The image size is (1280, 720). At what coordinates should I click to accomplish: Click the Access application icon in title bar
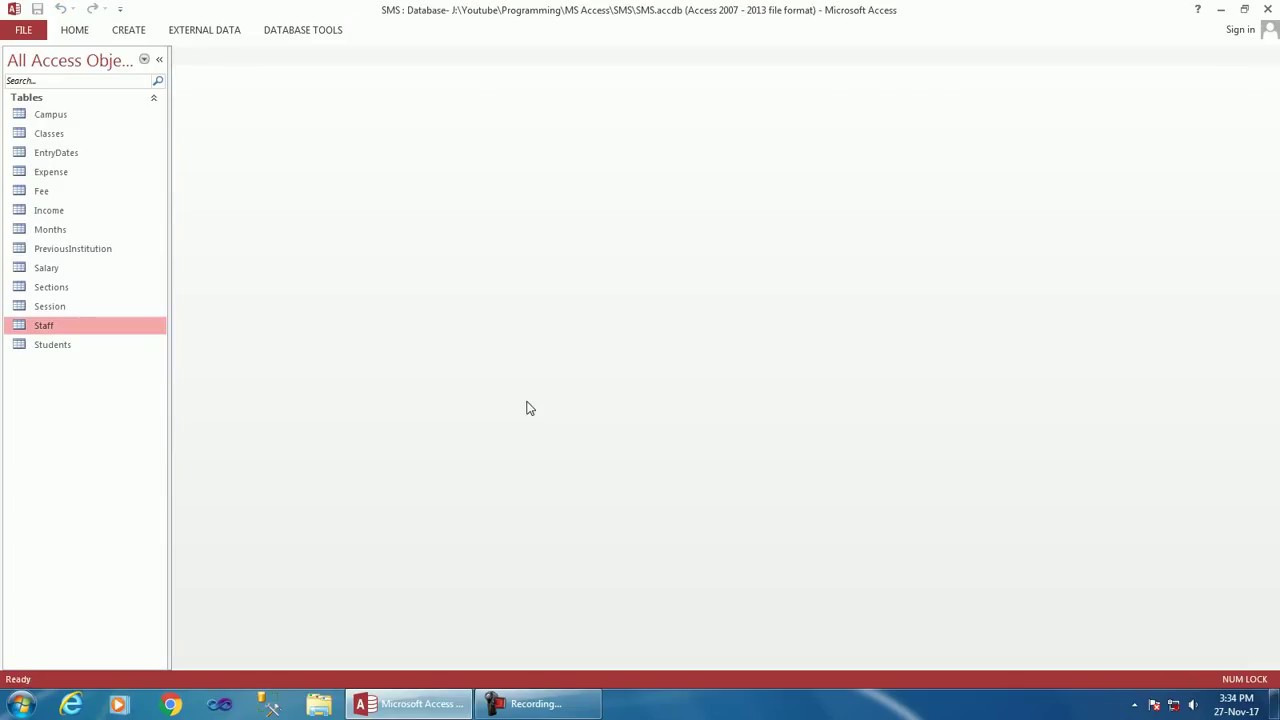tap(14, 9)
